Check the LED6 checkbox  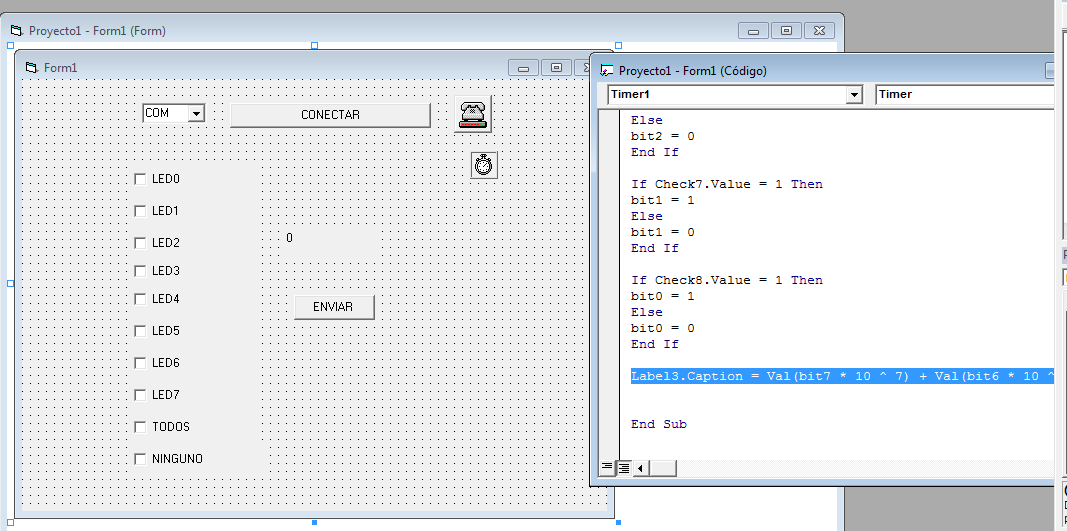coord(140,363)
